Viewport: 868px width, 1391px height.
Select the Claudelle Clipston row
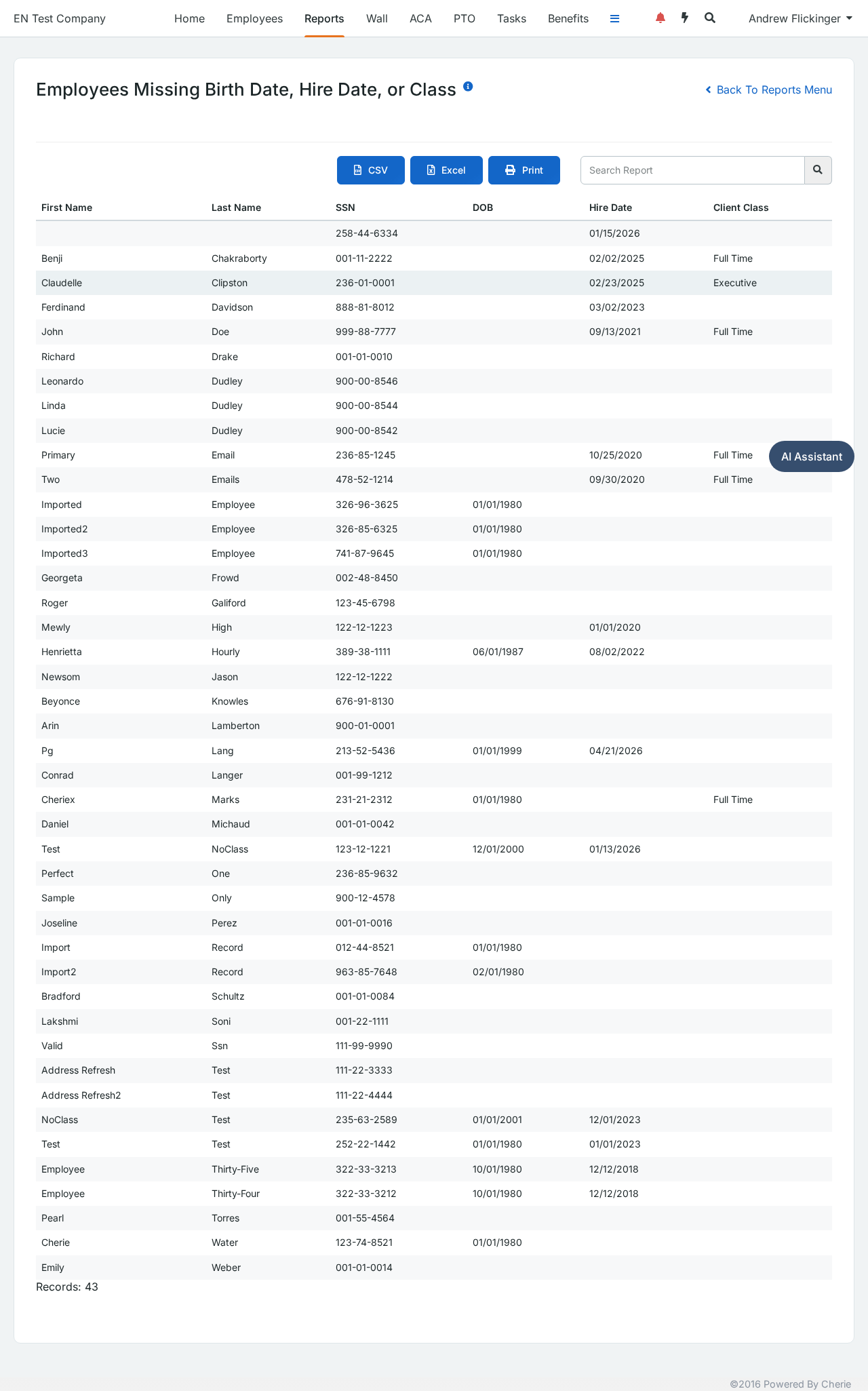434,283
